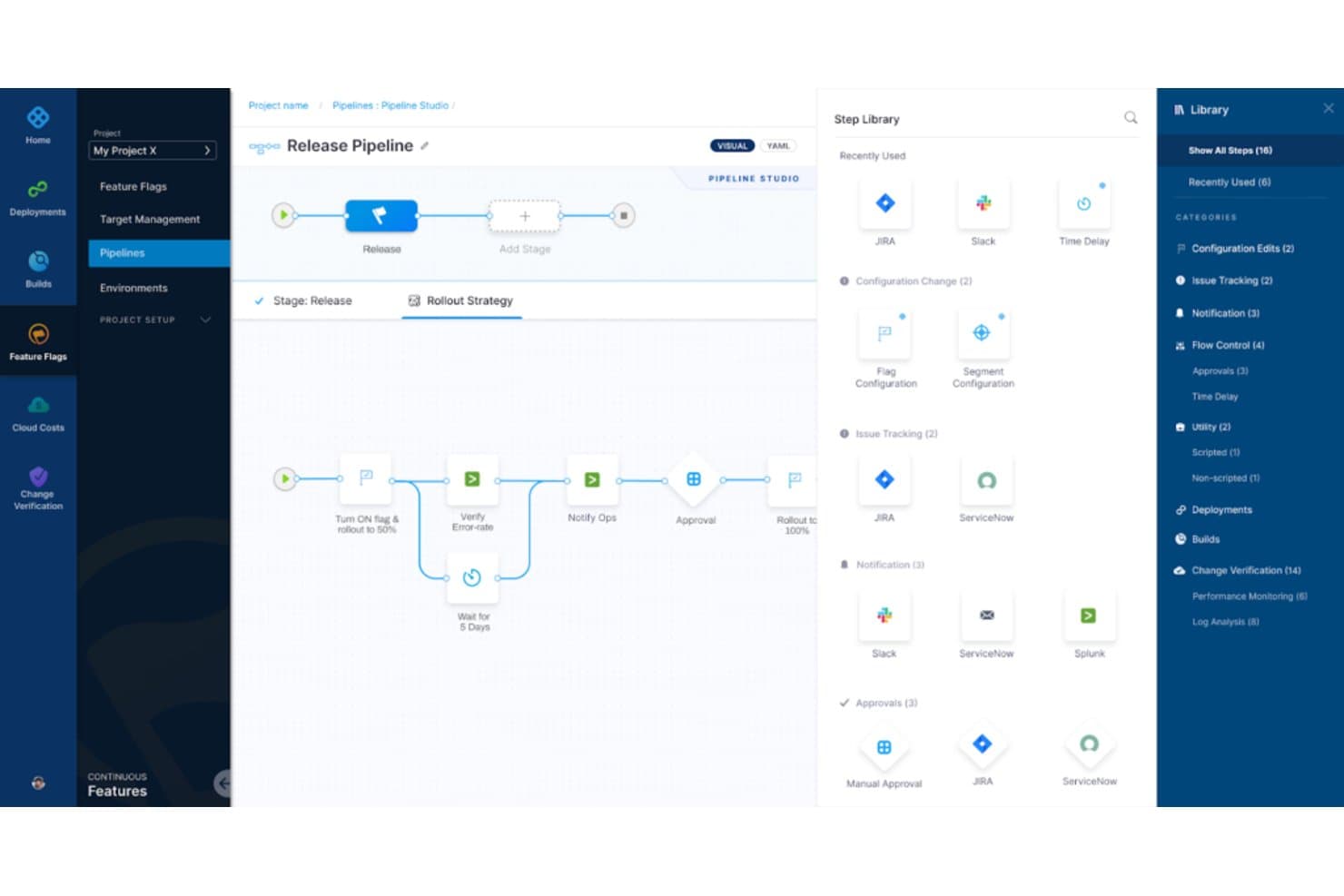Viewport: 1344px width, 896px height.
Task: Select the Release stage node
Action: 381,216
